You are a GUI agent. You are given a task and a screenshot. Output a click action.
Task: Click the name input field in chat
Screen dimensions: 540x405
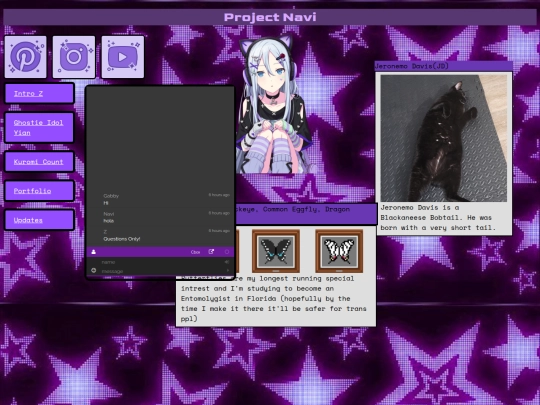click(162, 262)
